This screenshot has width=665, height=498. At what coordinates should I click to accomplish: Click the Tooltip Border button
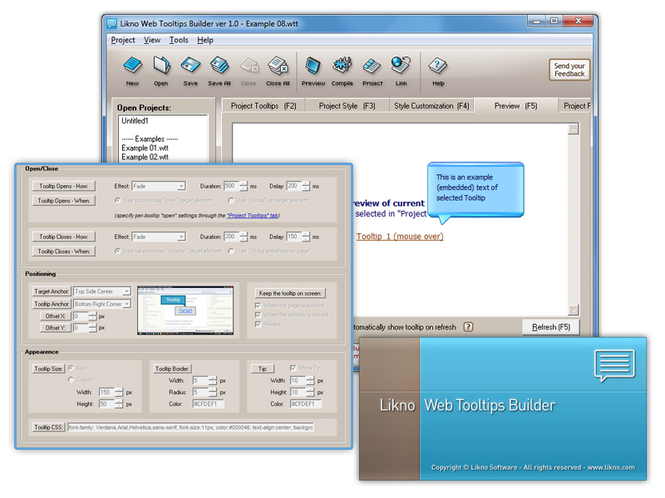pos(172,369)
